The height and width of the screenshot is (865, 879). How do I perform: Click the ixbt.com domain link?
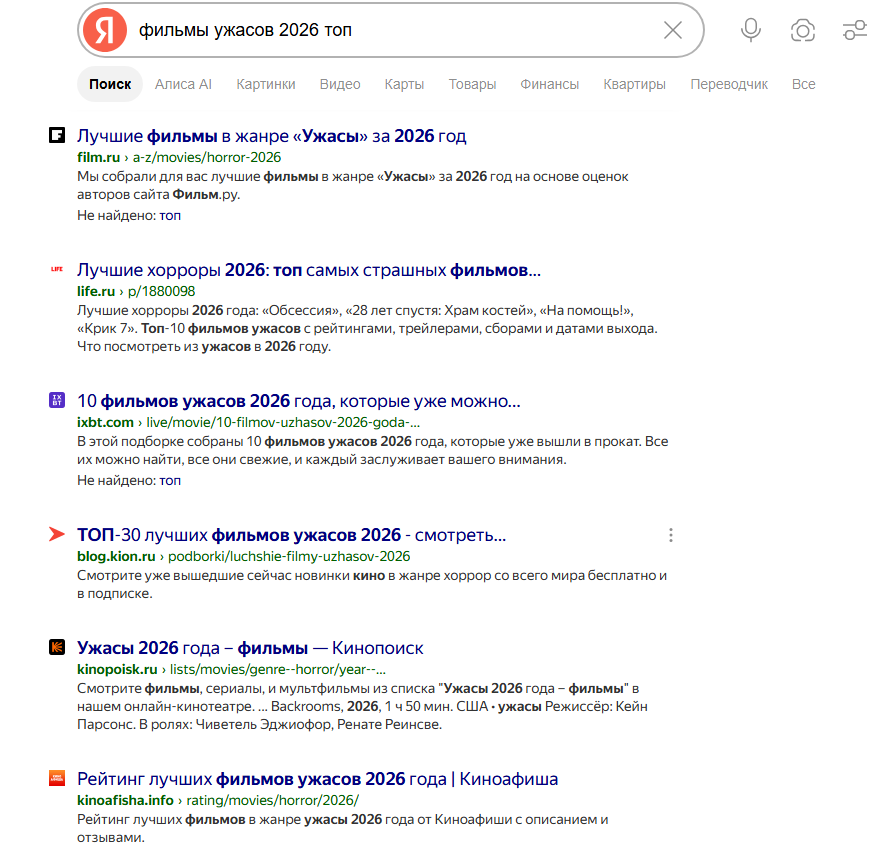coord(105,423)
